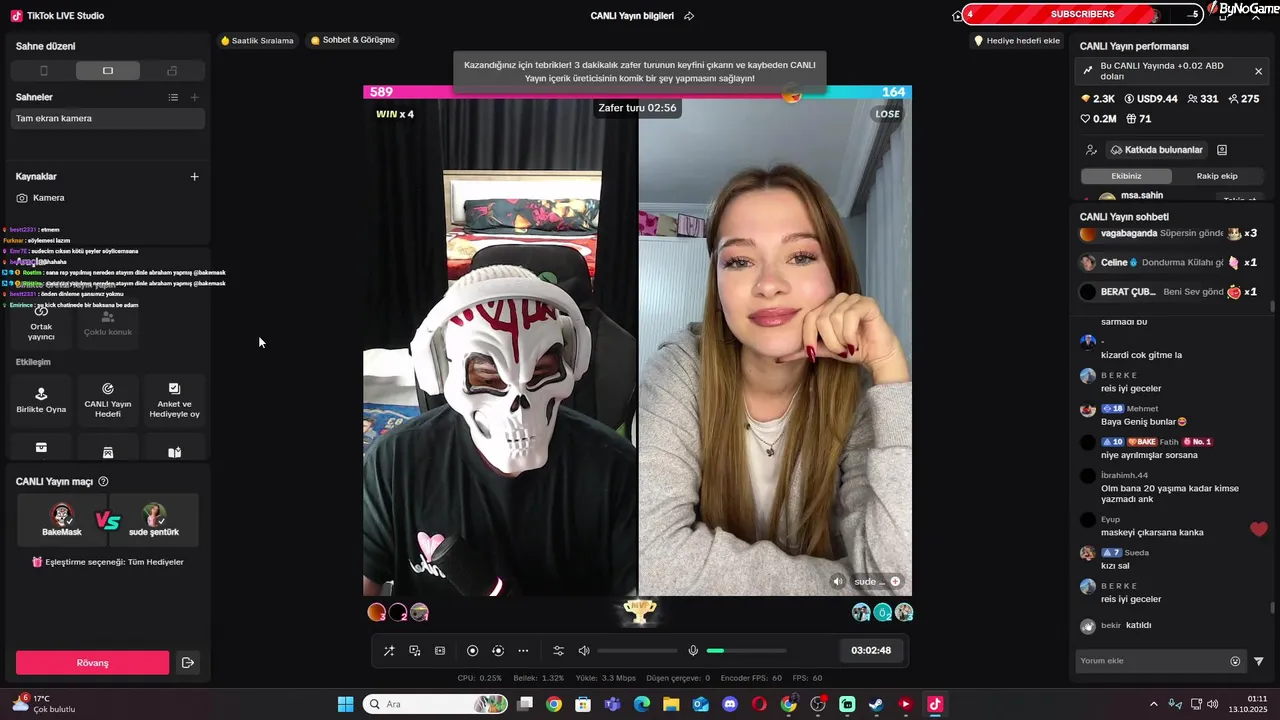Click the share arrow next to CANLI Yayın bilgileri
The height and width of the screenshot is (720, 1280).
click(689, 16)
